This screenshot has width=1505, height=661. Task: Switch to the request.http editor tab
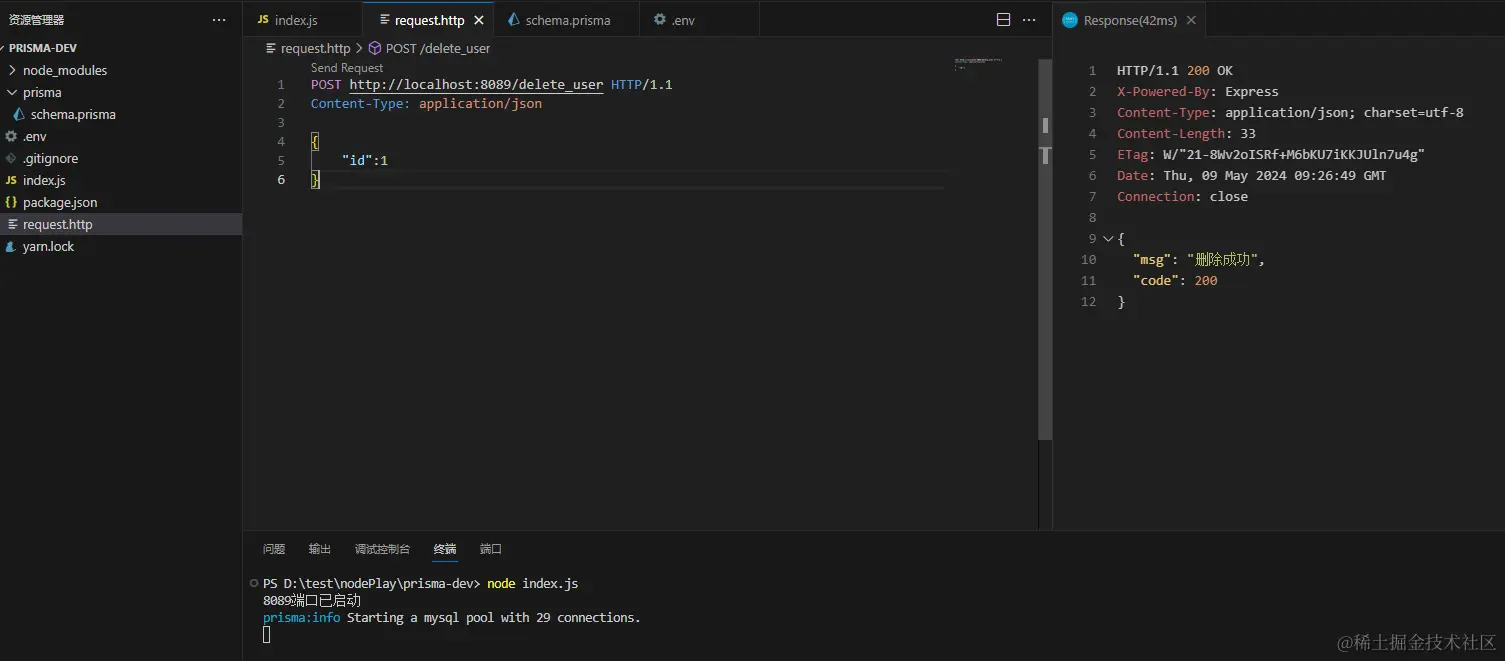[429, 20]
